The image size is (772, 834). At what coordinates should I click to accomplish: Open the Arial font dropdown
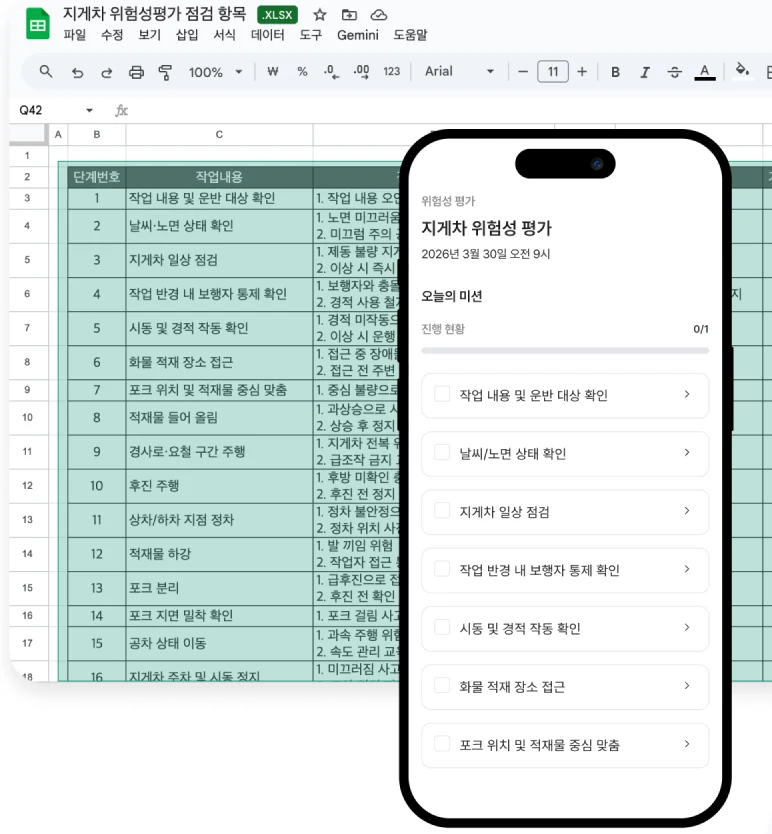point(459,71)
